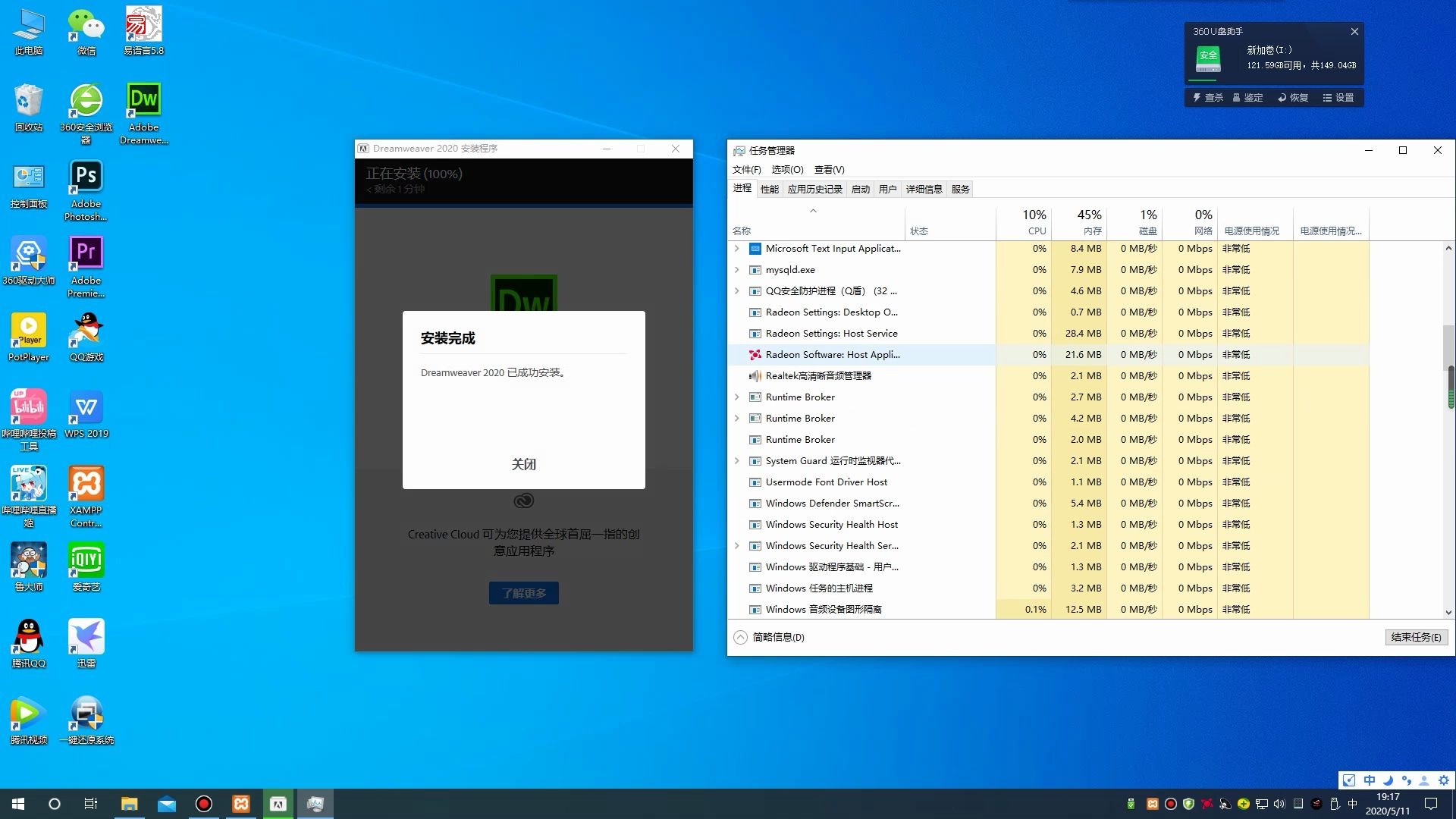Click the Creative Cloud logo in installer
Viewport: 1456px width, 819px height.
pyautogui.click(x=524, y=500)
